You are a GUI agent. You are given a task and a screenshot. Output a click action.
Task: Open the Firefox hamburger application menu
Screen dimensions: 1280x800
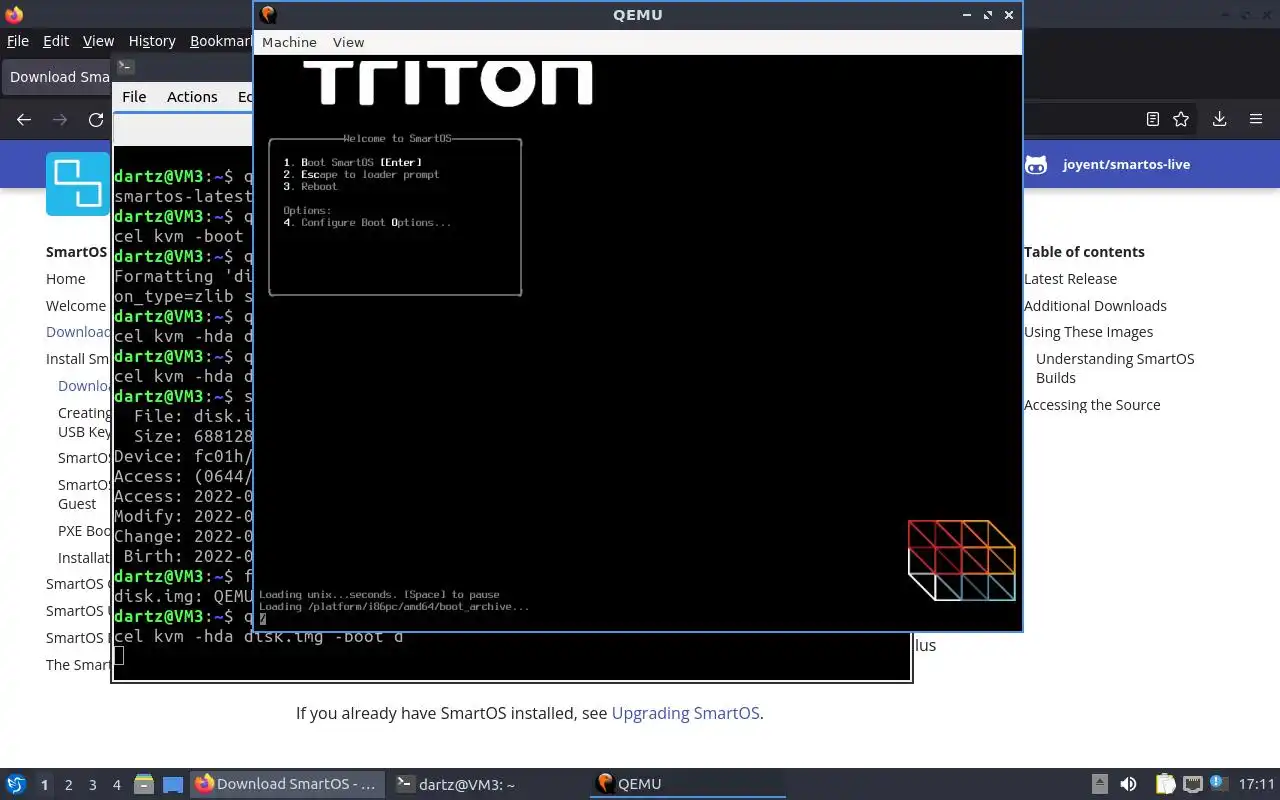[x=1256, y=119]
